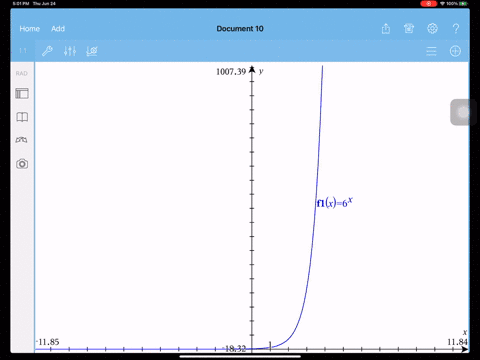Click the -11.85 x-axis minimum value
Image resolution: width=480 pixels, height=360 pixels.
[48, 342]
